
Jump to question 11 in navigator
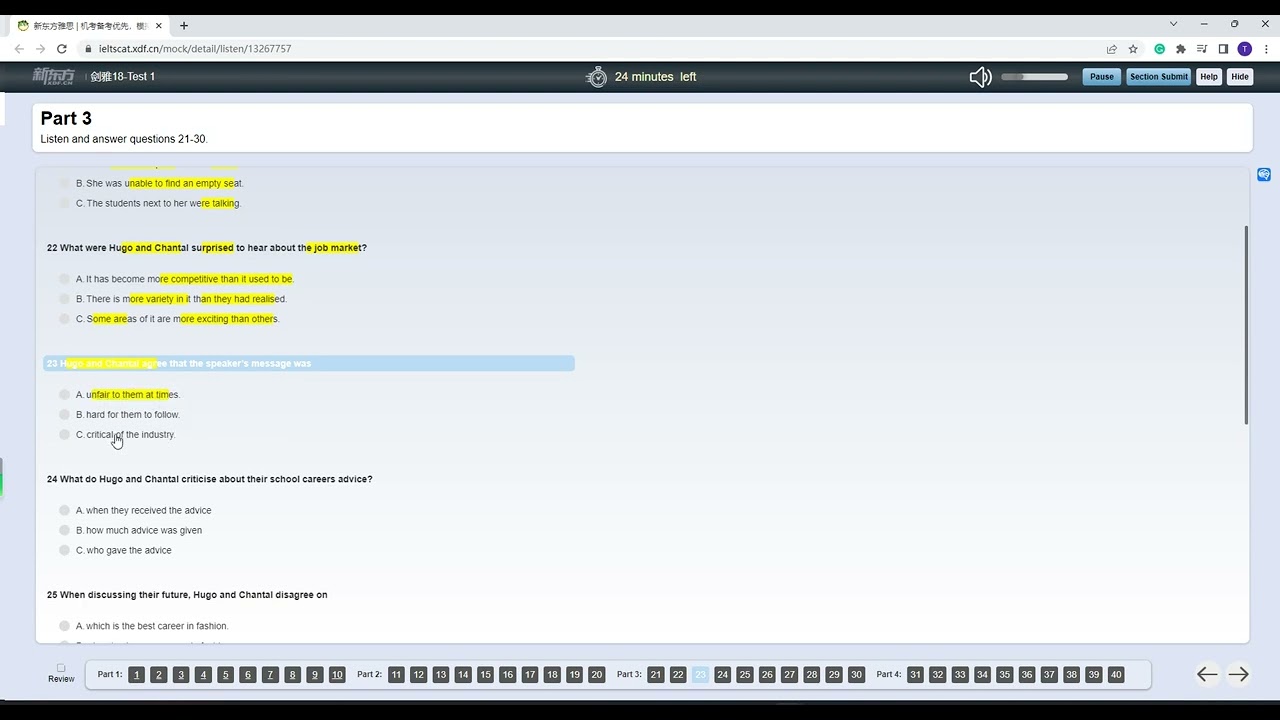tap(396, 675)
